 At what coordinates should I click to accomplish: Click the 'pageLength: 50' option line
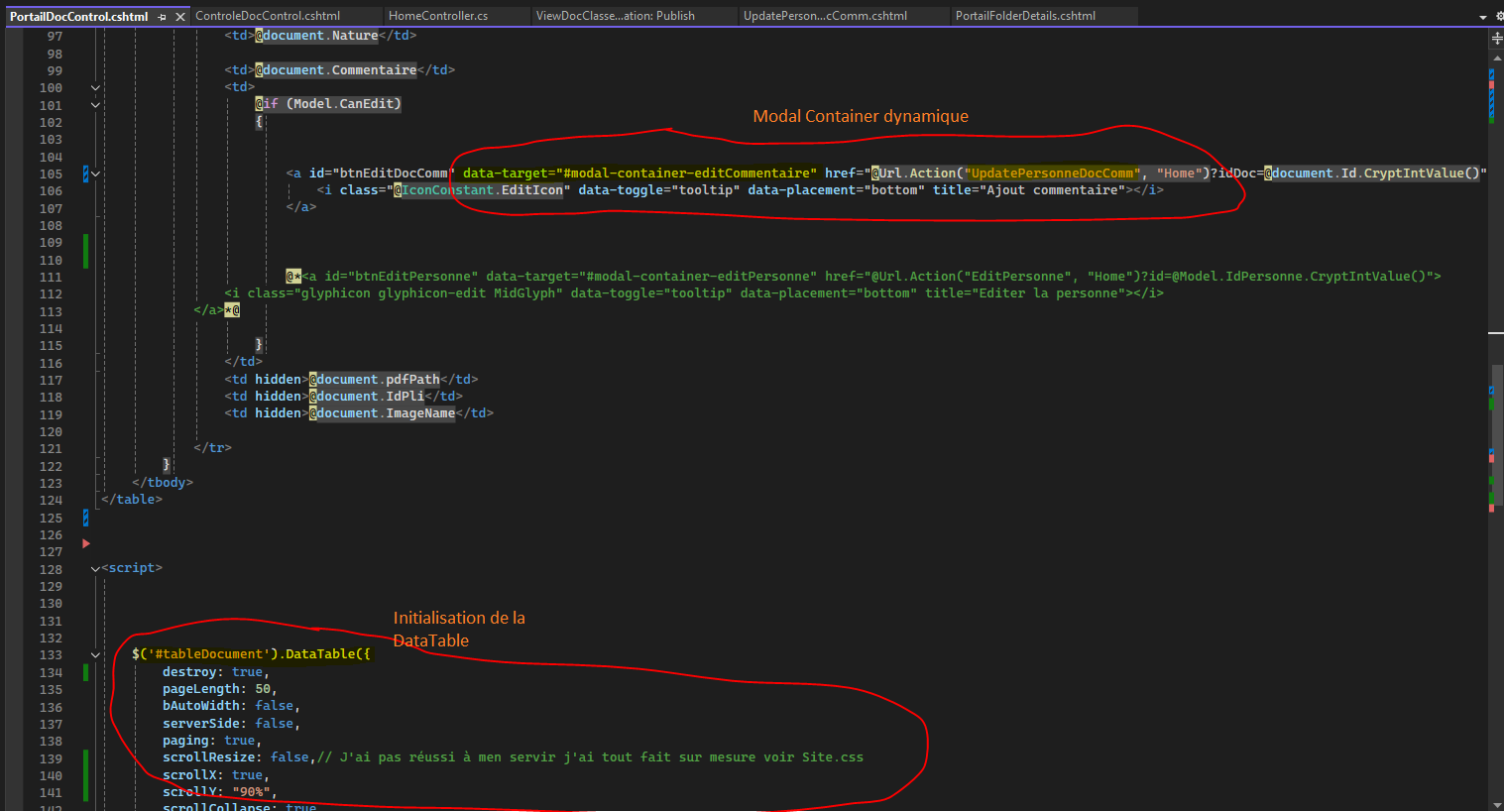point(220,689)
